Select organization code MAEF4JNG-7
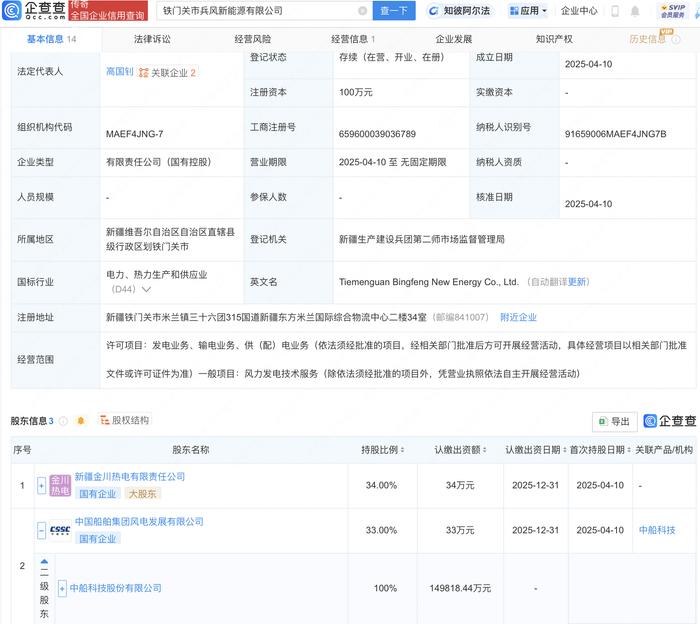 click(x=134, y=134)
